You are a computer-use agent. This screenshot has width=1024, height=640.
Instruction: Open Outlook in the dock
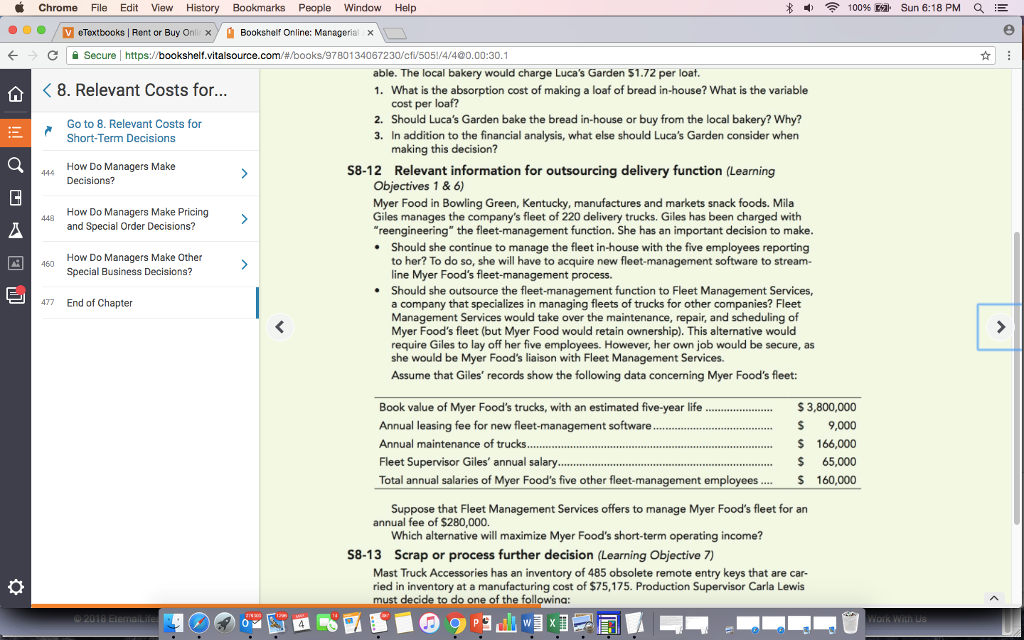pyautogui.click(x=250, y=623)
